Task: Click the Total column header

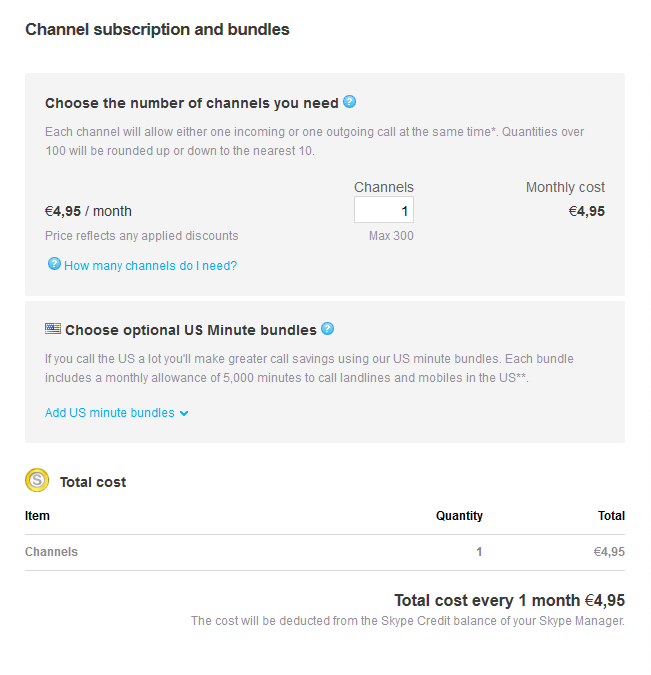Action: (611, 516)
